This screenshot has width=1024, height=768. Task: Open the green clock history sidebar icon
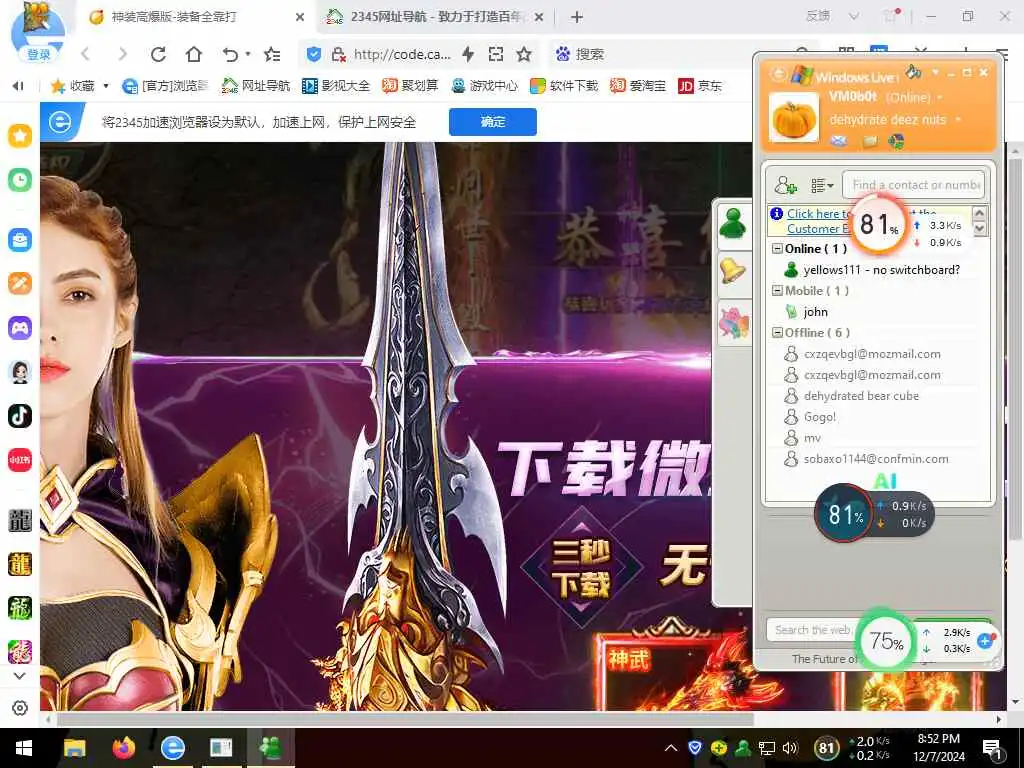click(x=20, y=180)
